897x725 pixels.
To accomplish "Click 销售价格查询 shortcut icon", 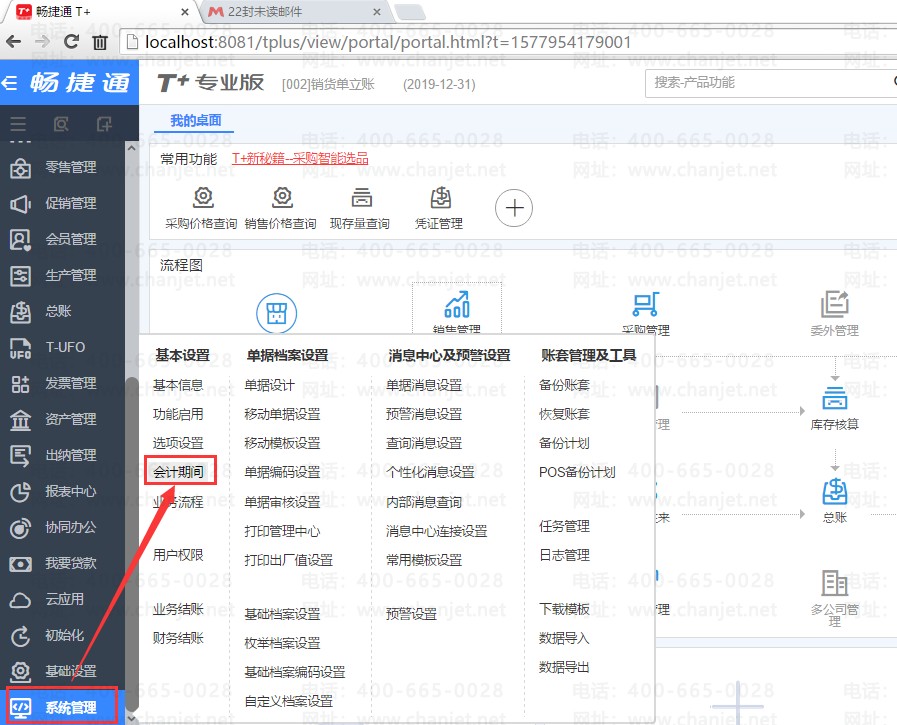I will pos(282,197).
